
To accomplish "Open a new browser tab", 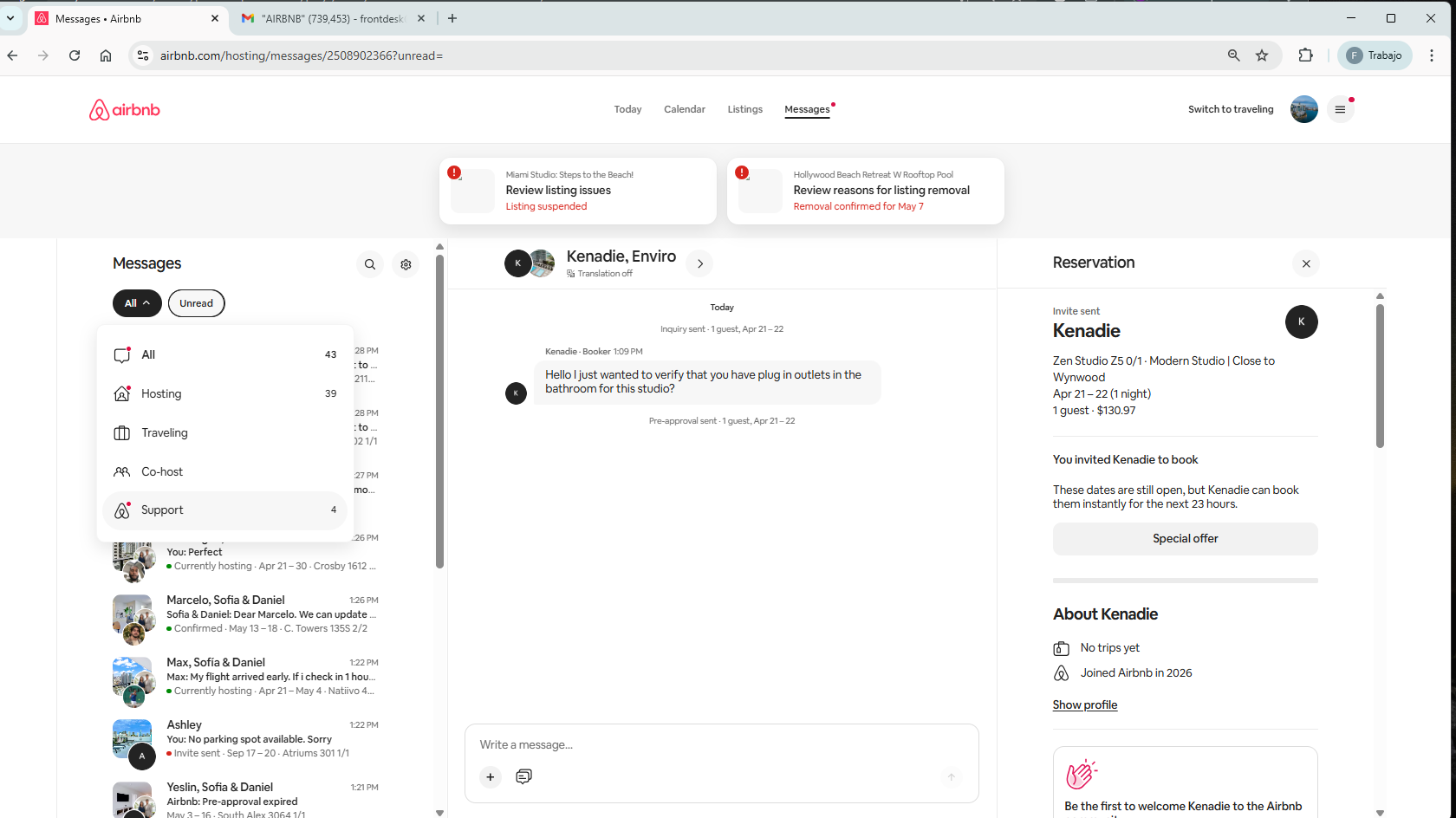I will tap(452, 18).
